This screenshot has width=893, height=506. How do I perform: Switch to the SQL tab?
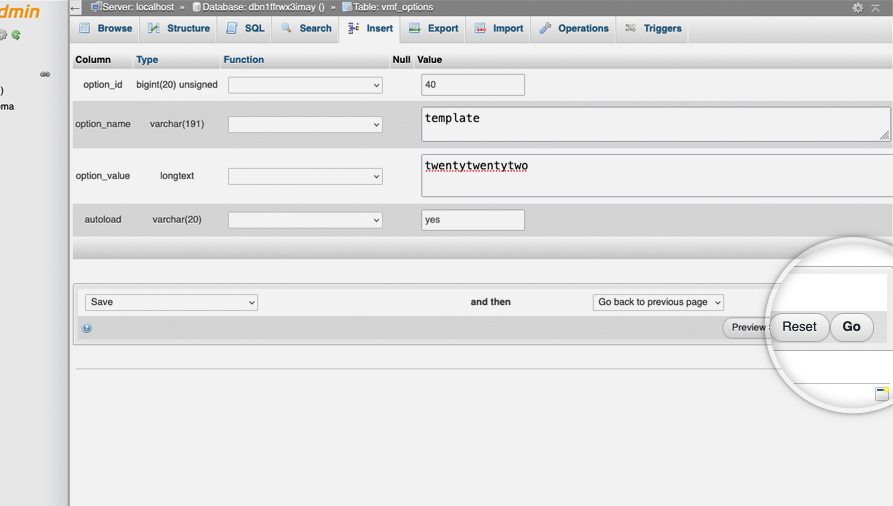pyautogui.click(x=245, y=28)
